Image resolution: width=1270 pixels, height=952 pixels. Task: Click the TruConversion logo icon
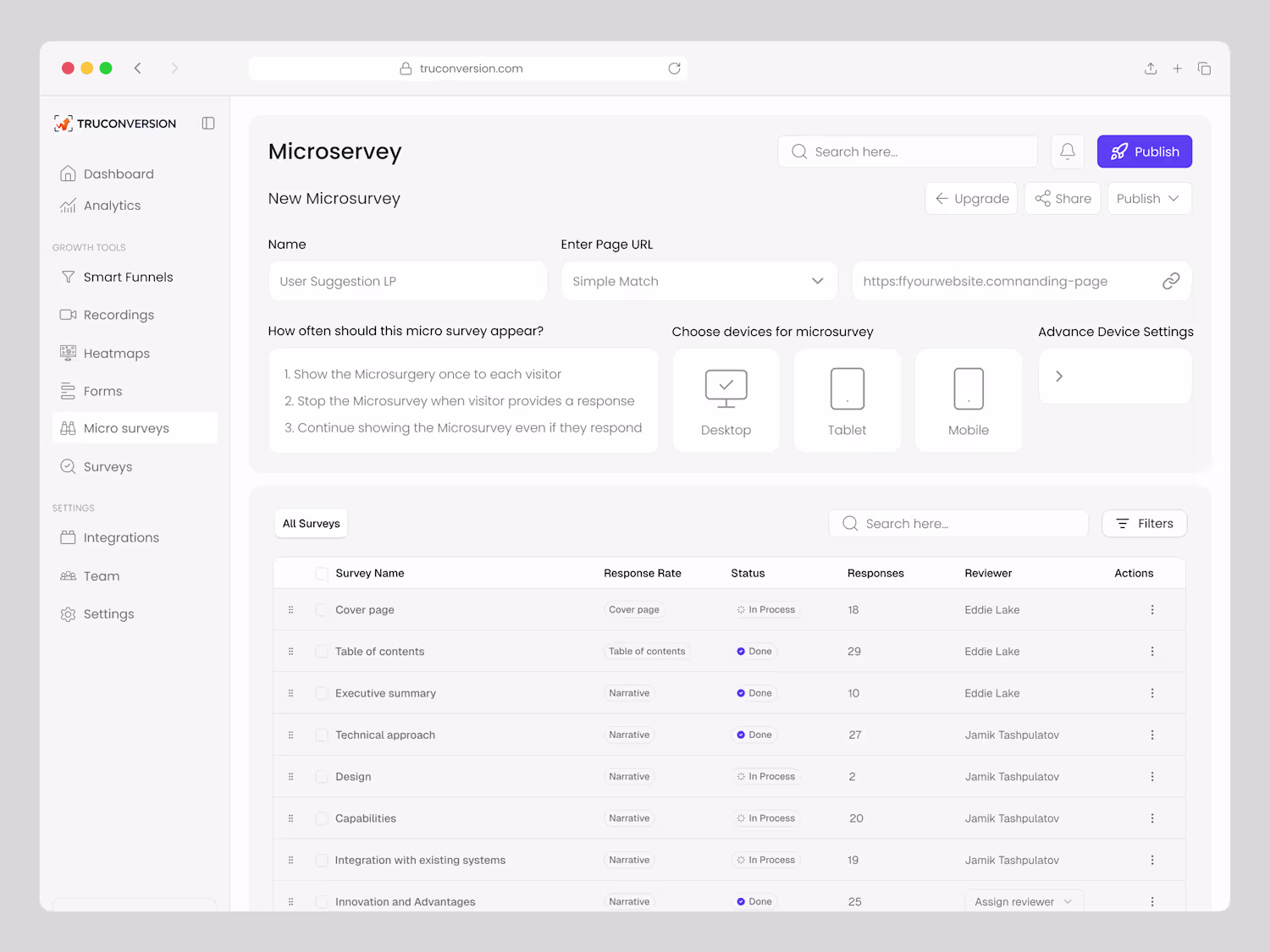pyautogui.click(x=63, y=124)
